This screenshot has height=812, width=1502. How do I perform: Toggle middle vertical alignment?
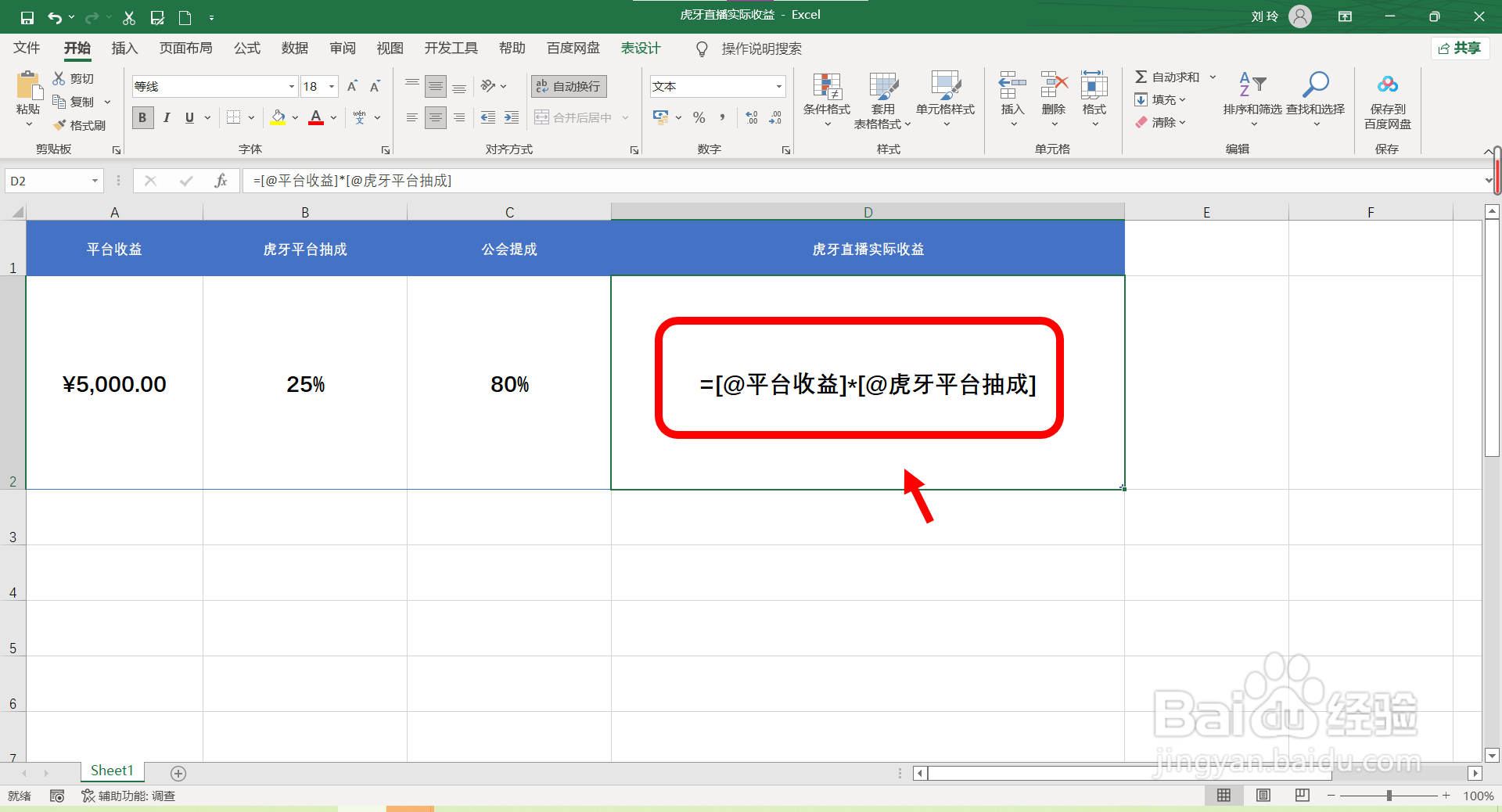pyautogui.click(x=436, y=86)
